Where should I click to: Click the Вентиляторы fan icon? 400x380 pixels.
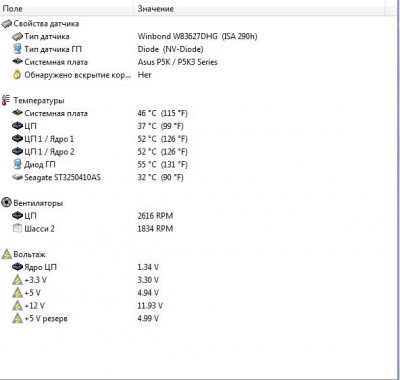6,203
